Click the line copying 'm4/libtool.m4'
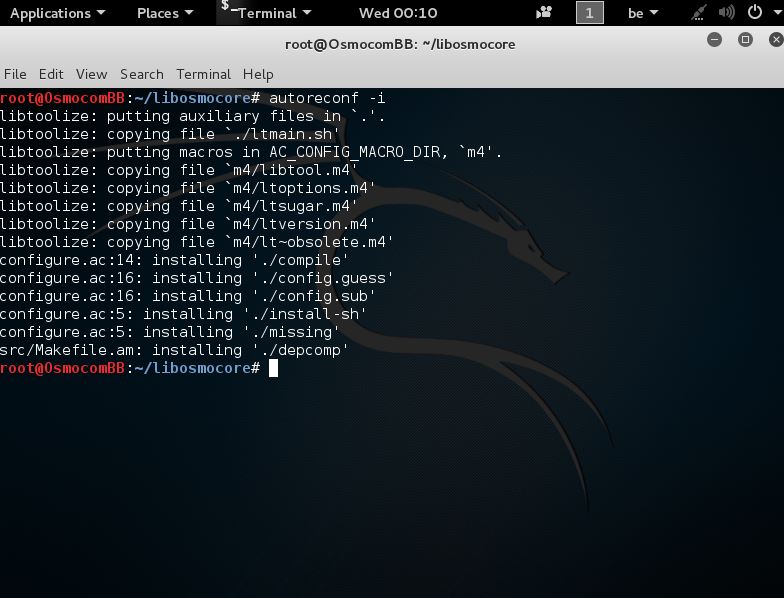Viewport: 784px width, 598px height. (x=179, y=170)
